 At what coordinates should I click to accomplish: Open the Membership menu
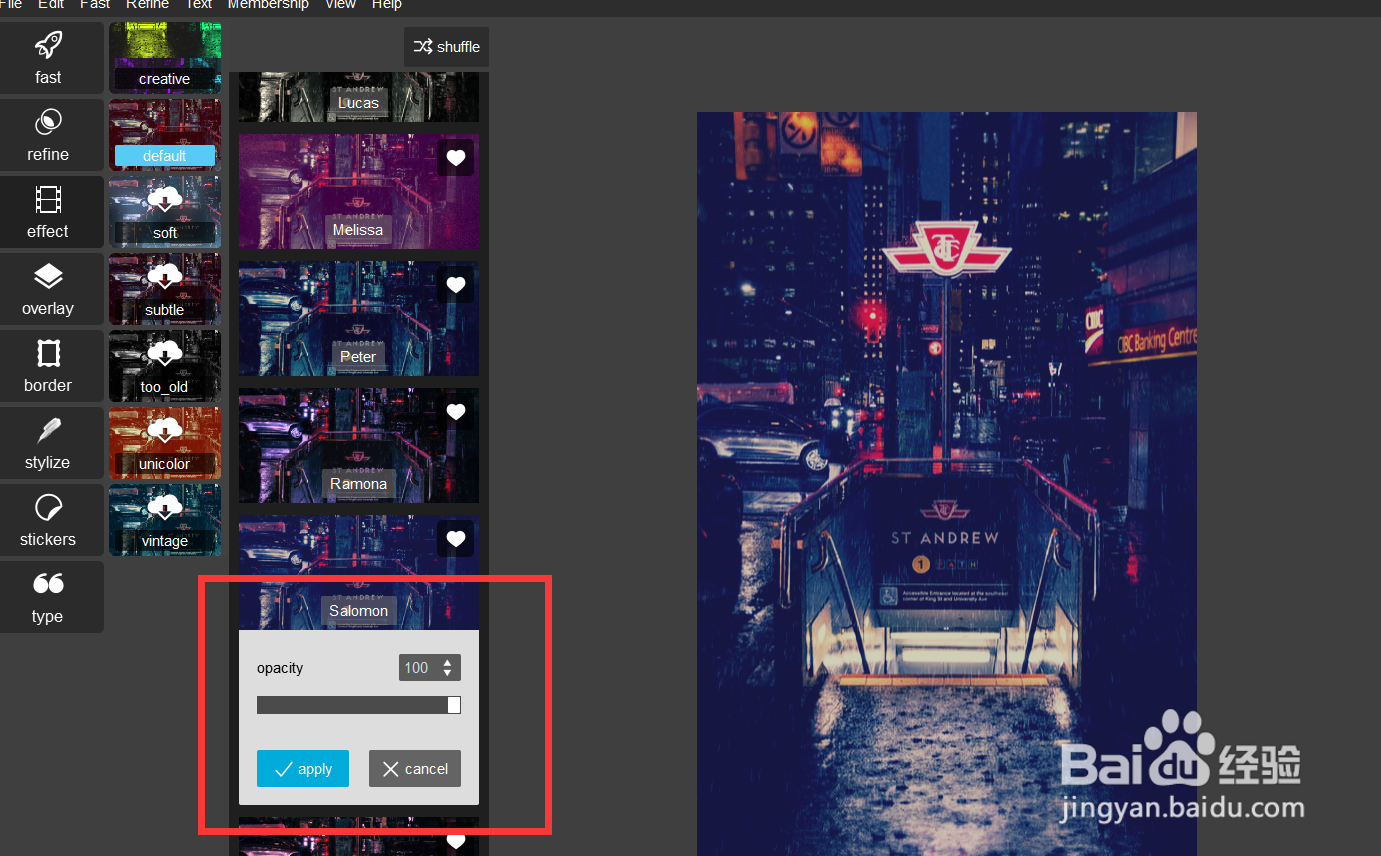coord(268,5)
